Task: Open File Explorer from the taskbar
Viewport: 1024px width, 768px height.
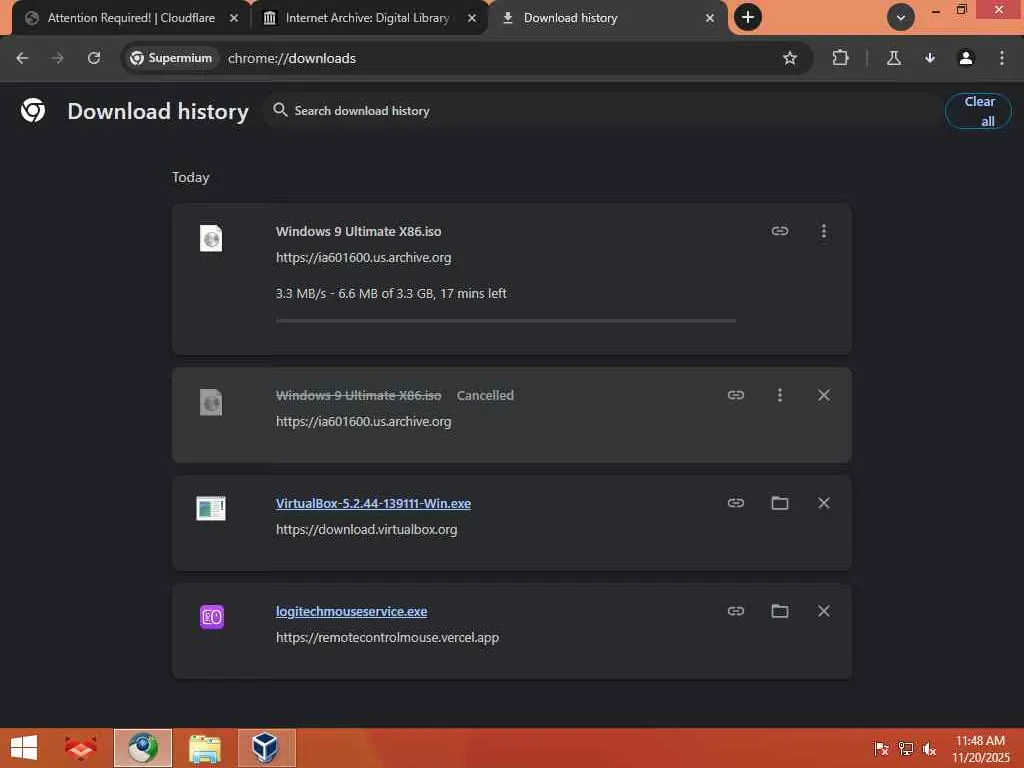Action: [204, 748]
